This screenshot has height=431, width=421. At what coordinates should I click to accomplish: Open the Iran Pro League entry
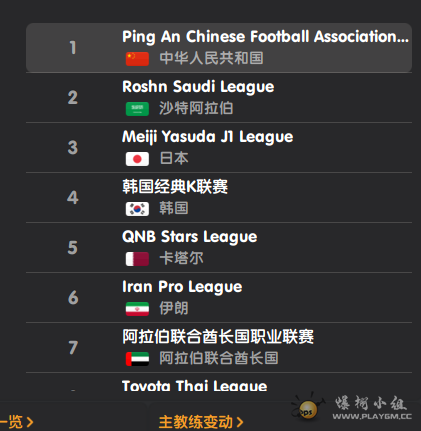219,298
